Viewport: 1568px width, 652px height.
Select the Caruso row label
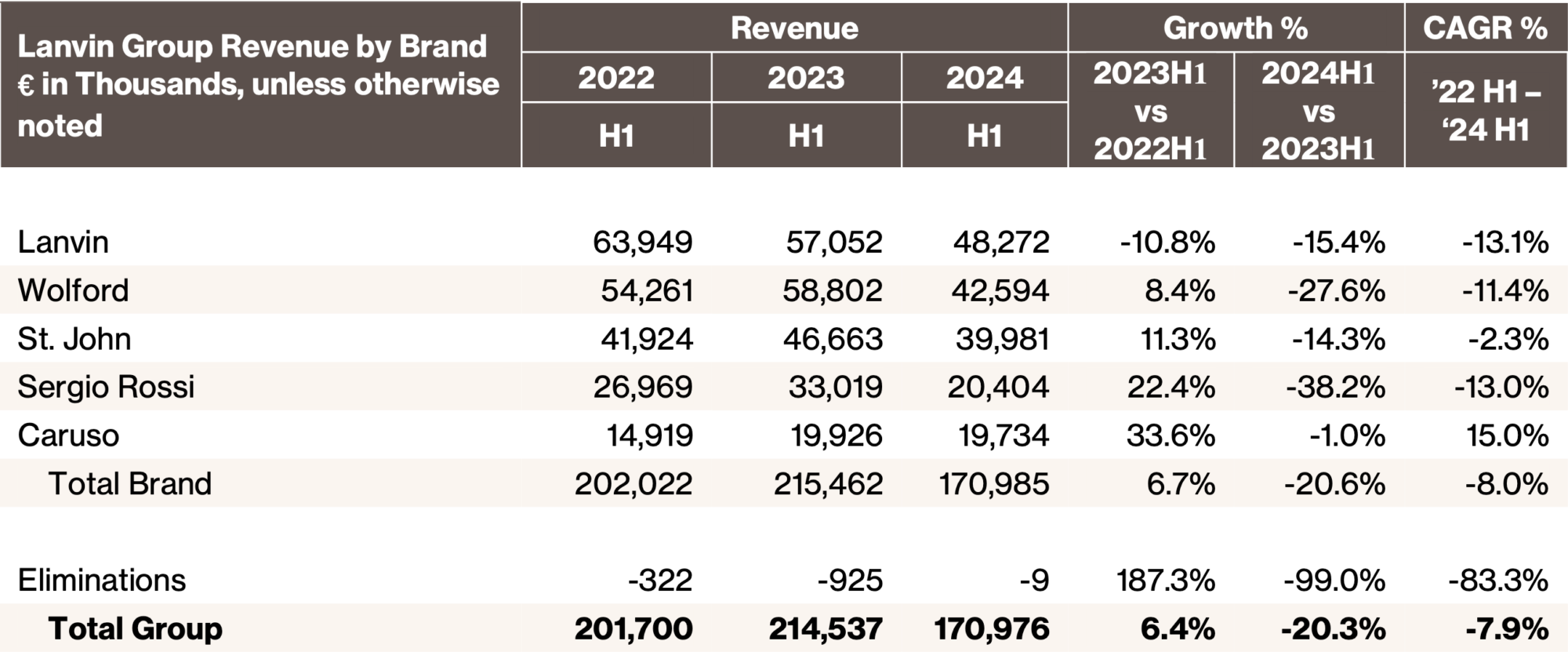(x=68, y=435)
